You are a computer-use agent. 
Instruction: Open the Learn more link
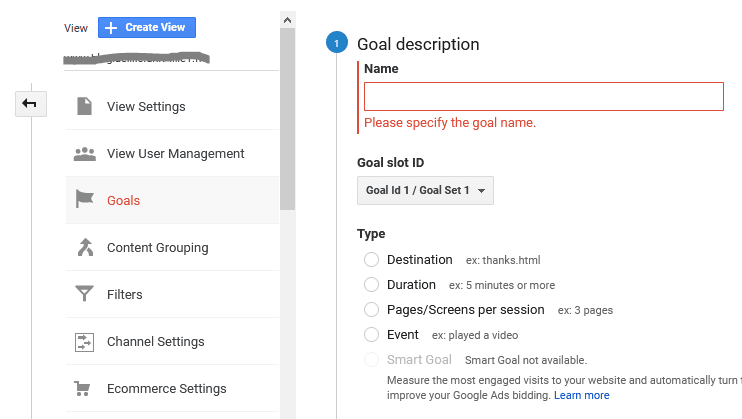tap(581, 395)
